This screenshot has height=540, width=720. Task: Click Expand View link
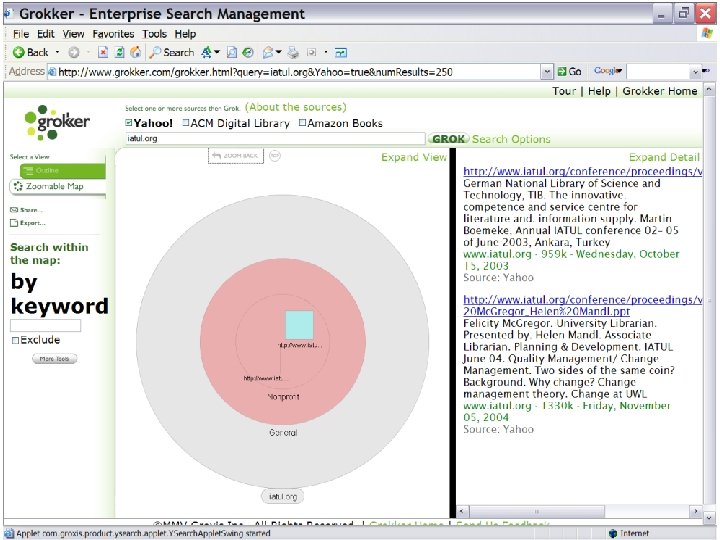coord(414,157)
